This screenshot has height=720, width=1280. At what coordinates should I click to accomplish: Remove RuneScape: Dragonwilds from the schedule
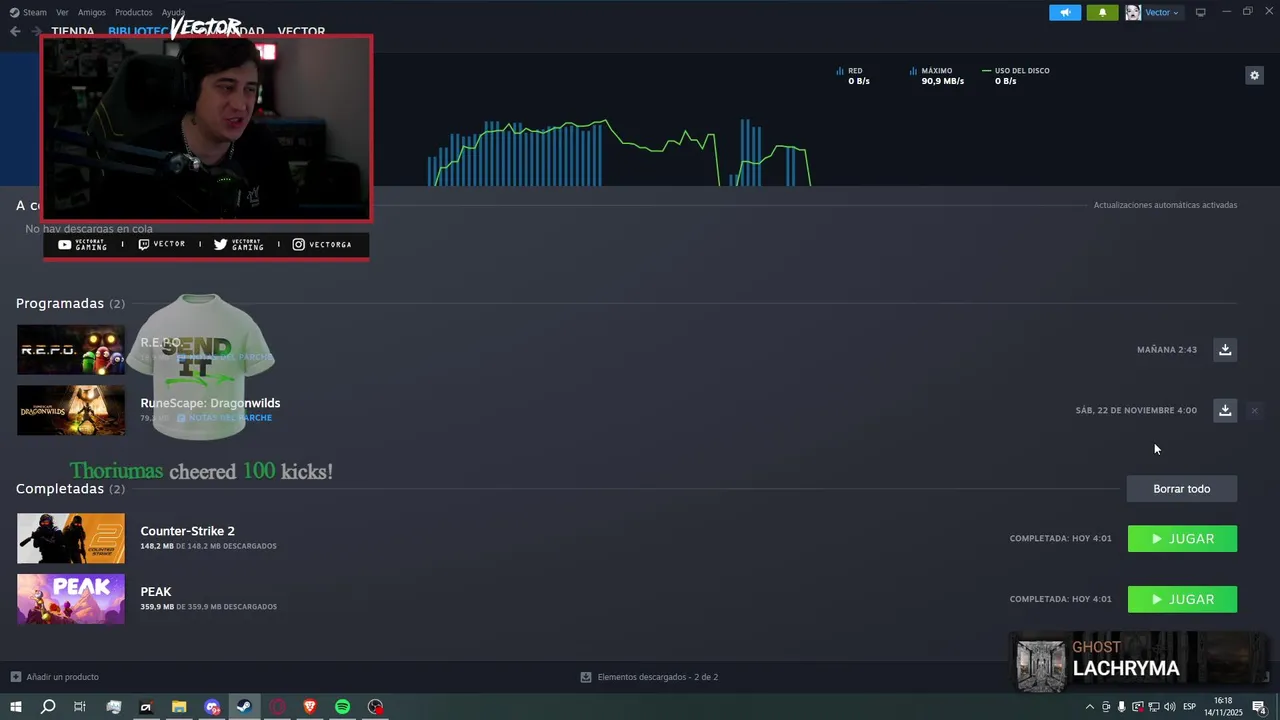coord(1254,410)
